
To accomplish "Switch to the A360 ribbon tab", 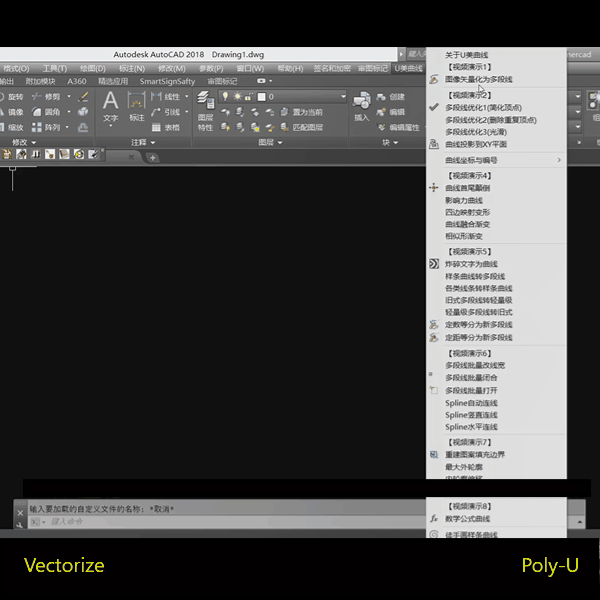I will [x=77, y=81].
